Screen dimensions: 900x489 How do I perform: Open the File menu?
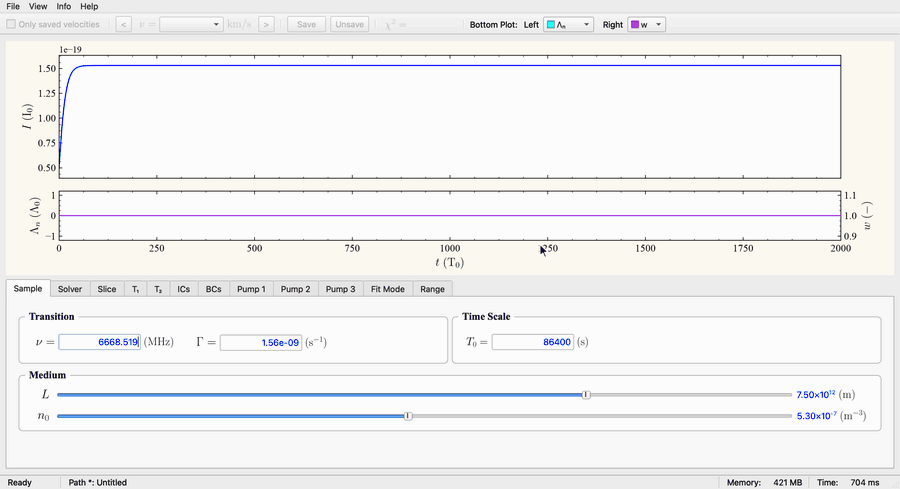(13, 6)
